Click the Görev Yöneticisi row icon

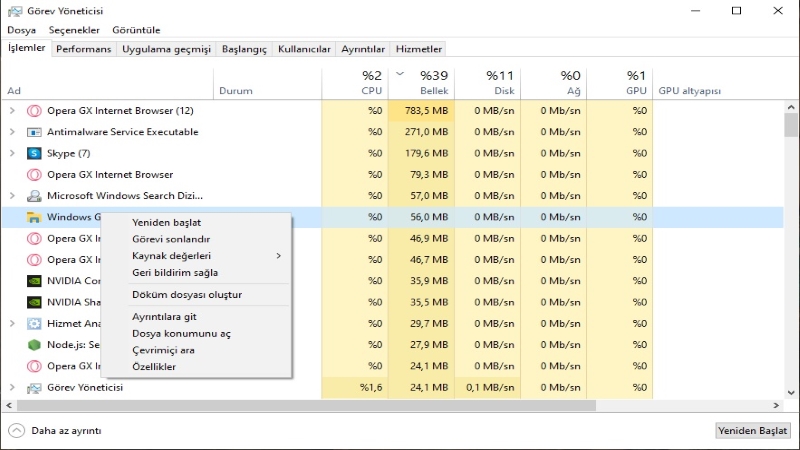click(x=34, y=388)
